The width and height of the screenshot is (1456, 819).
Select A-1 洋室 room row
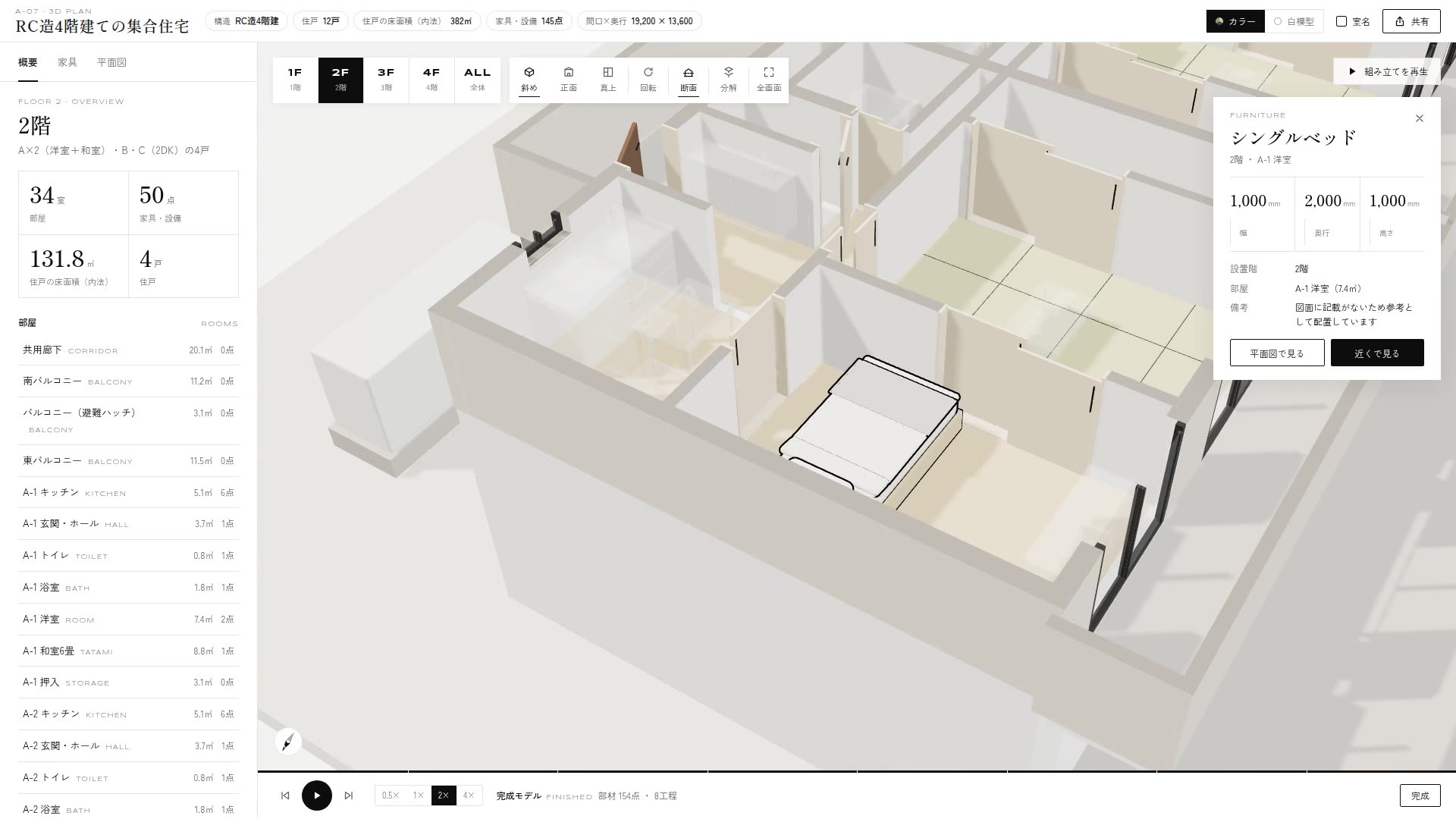[128, 620]
